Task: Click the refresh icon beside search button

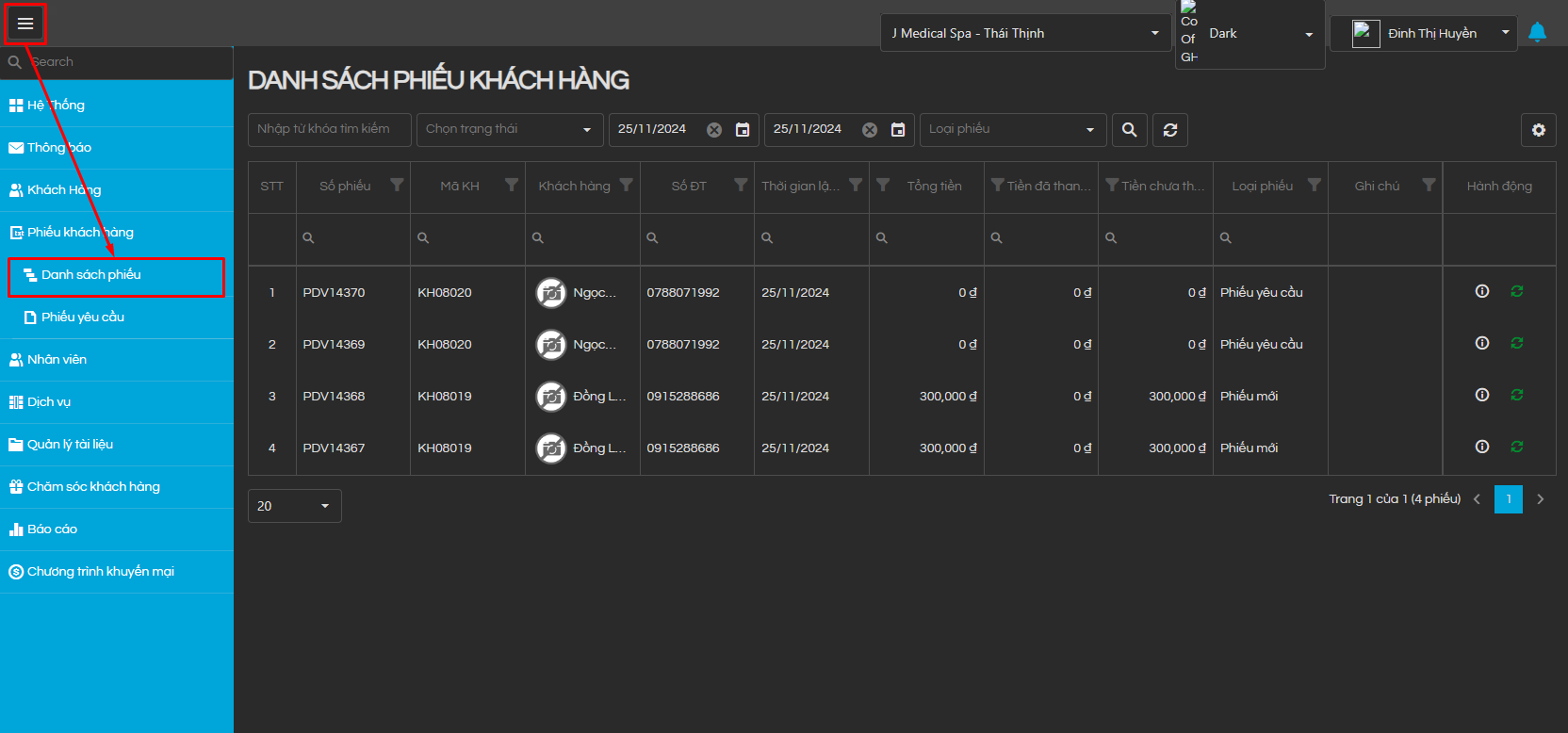Action: (1169, 130)
